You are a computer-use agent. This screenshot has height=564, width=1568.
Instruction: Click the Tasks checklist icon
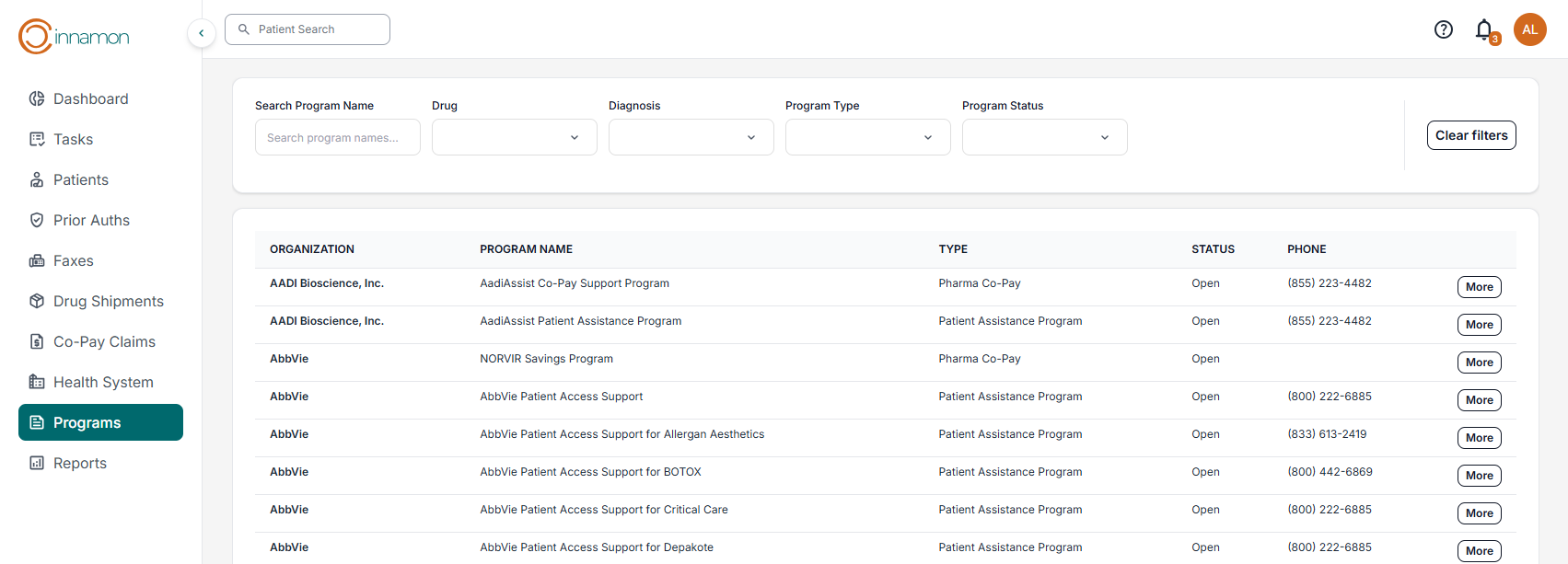[37, 139]
